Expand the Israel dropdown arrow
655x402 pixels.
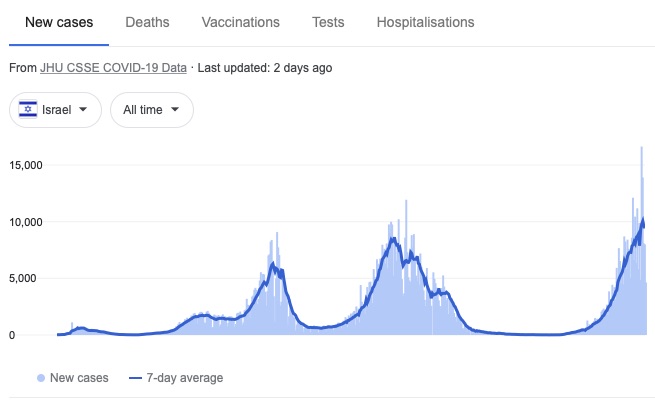[x=83, y=109]
